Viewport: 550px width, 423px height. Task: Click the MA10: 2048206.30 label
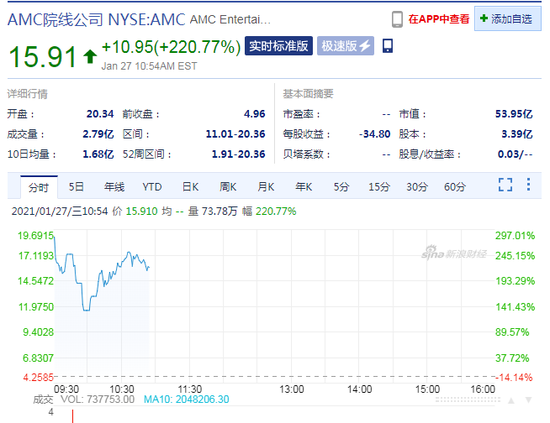(x=186, y=399)
